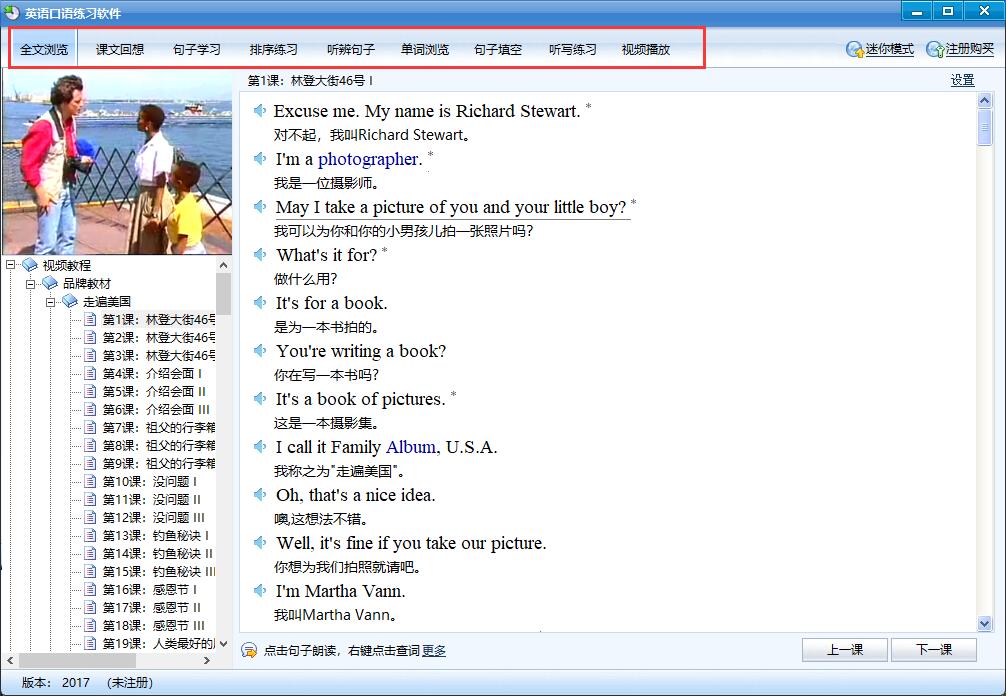This screenshot has height=696, width=1006.
Task: Select lesson 第12课: 没问题 III
Action: coord(153,517)
